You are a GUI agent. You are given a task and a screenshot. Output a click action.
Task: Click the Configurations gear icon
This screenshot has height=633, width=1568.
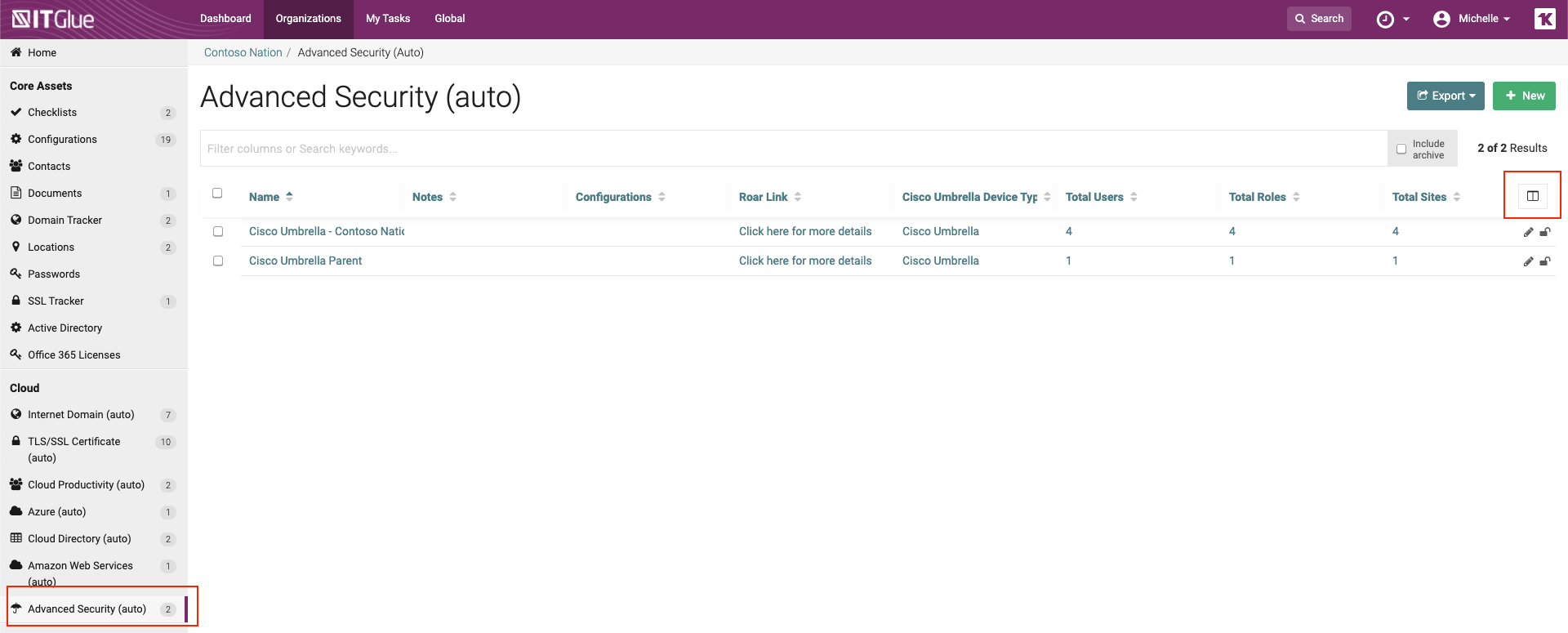[x=16, y=139]
